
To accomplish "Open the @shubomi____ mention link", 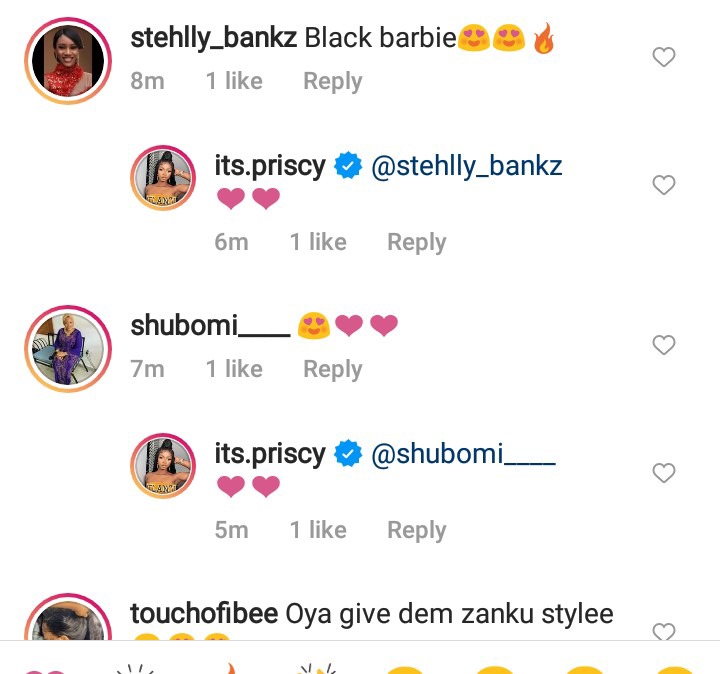I will click(x=463, y=454).
